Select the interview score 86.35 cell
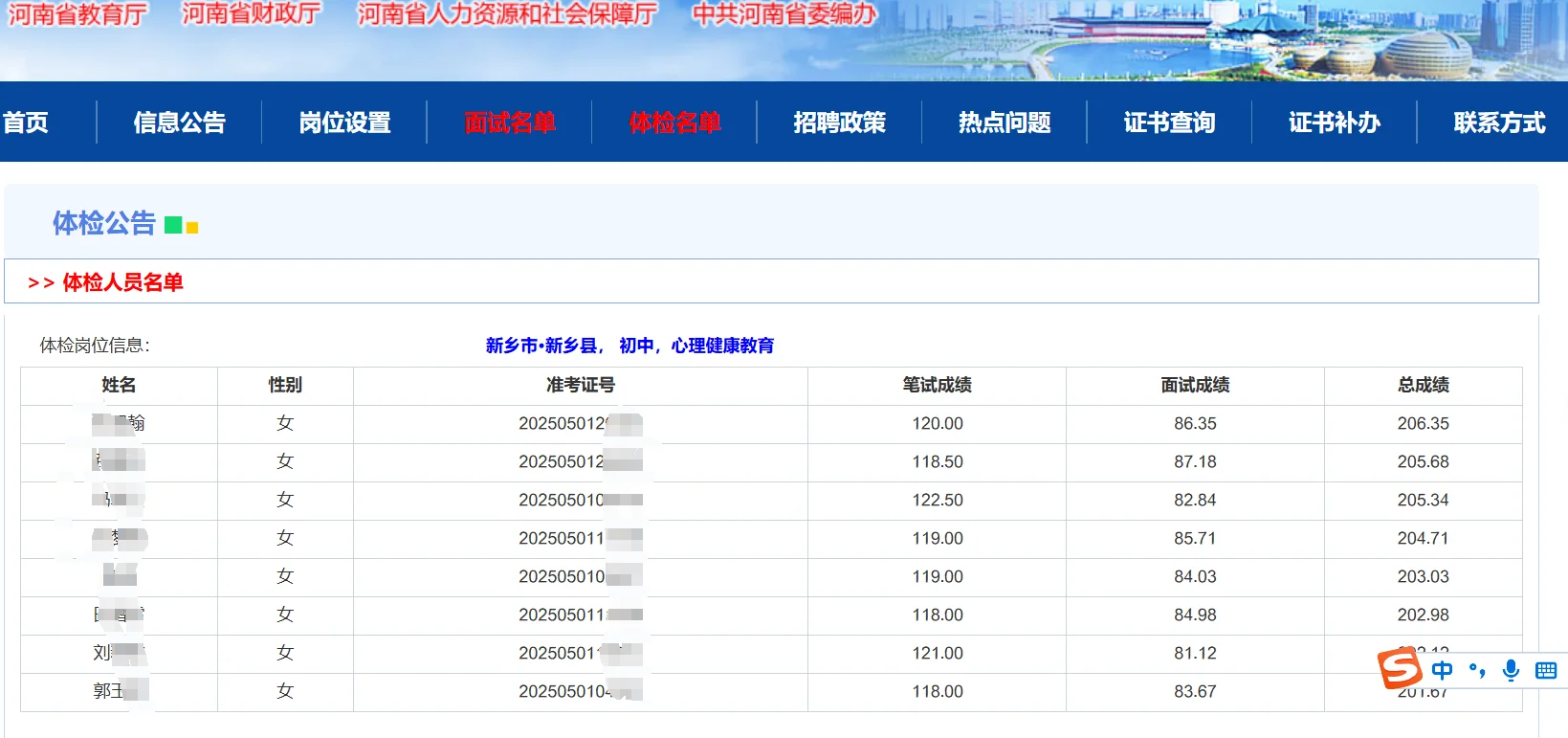 (x=1196, y=423)
